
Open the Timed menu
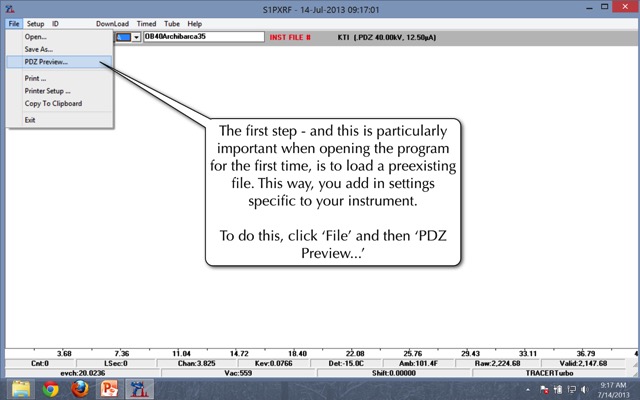[x=146, y=24]
